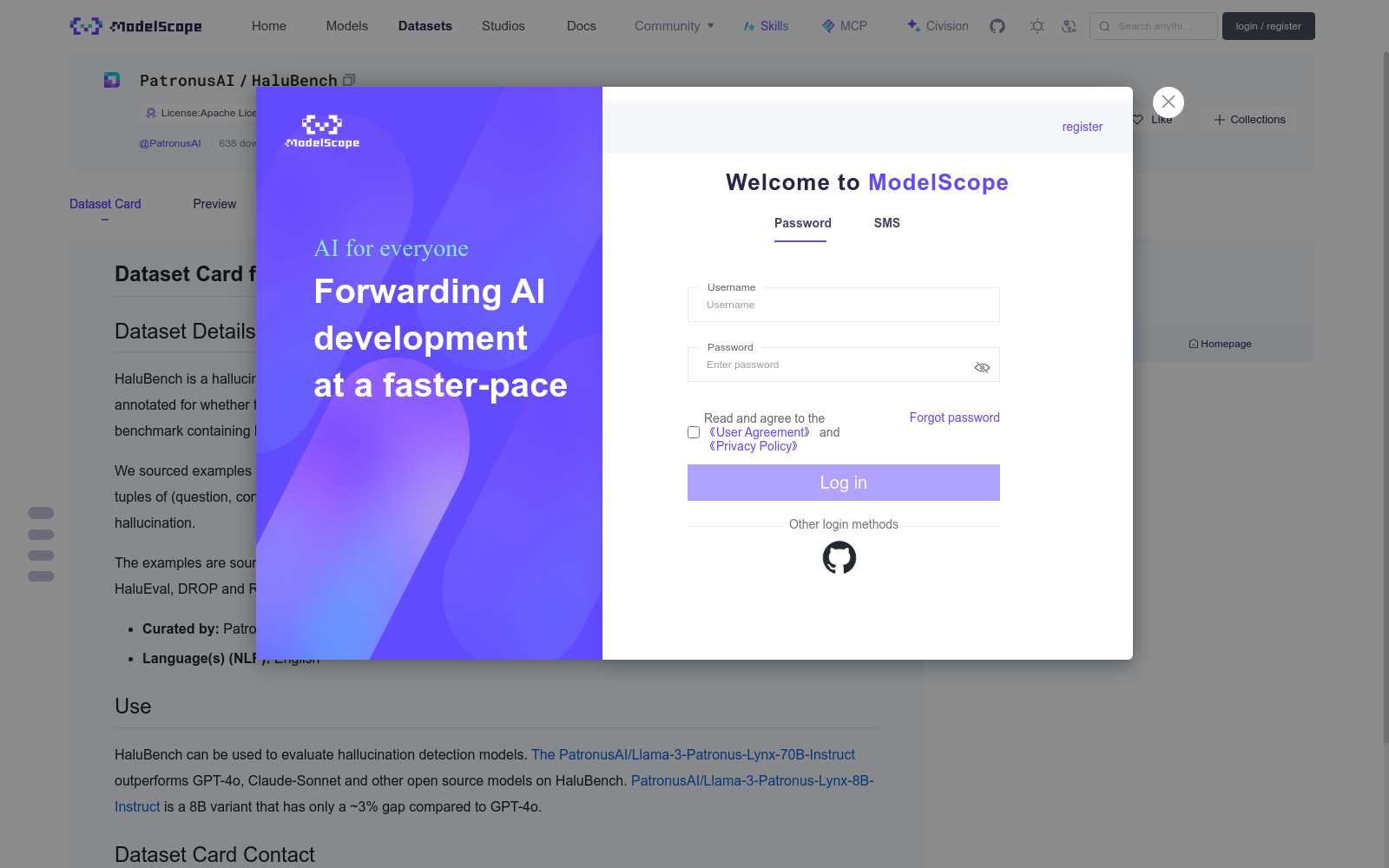The image size is (1389, 868).
Task: Focus the Username input field
Action: coord(844,305)
